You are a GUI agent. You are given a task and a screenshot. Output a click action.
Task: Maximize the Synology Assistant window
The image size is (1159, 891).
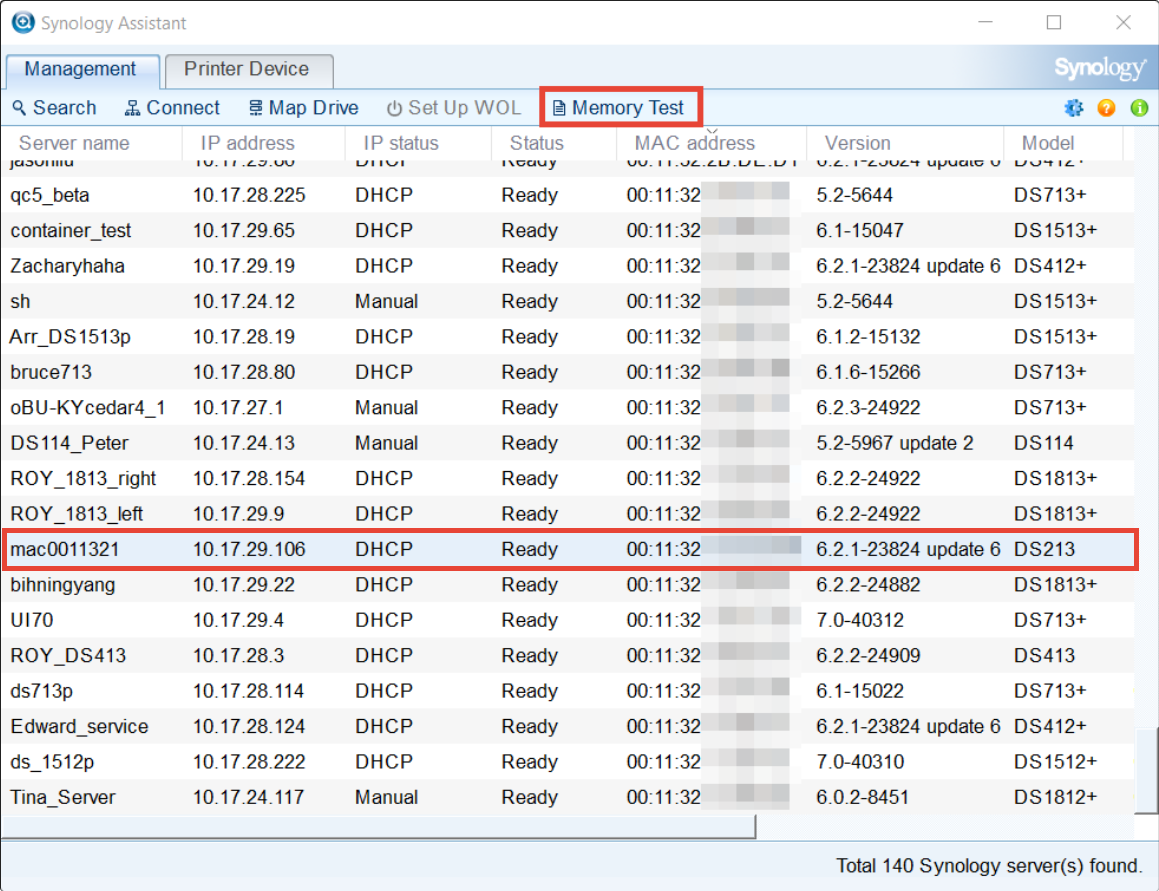pyautogui.click(x=1054, y=22)
